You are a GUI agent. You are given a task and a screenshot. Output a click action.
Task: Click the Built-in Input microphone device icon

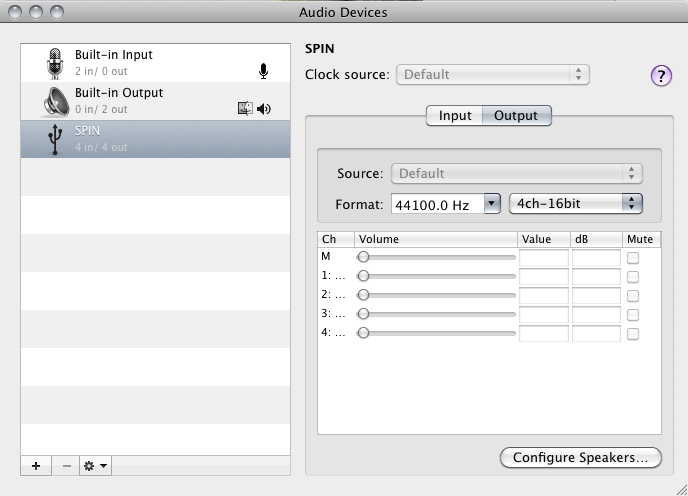54,62
